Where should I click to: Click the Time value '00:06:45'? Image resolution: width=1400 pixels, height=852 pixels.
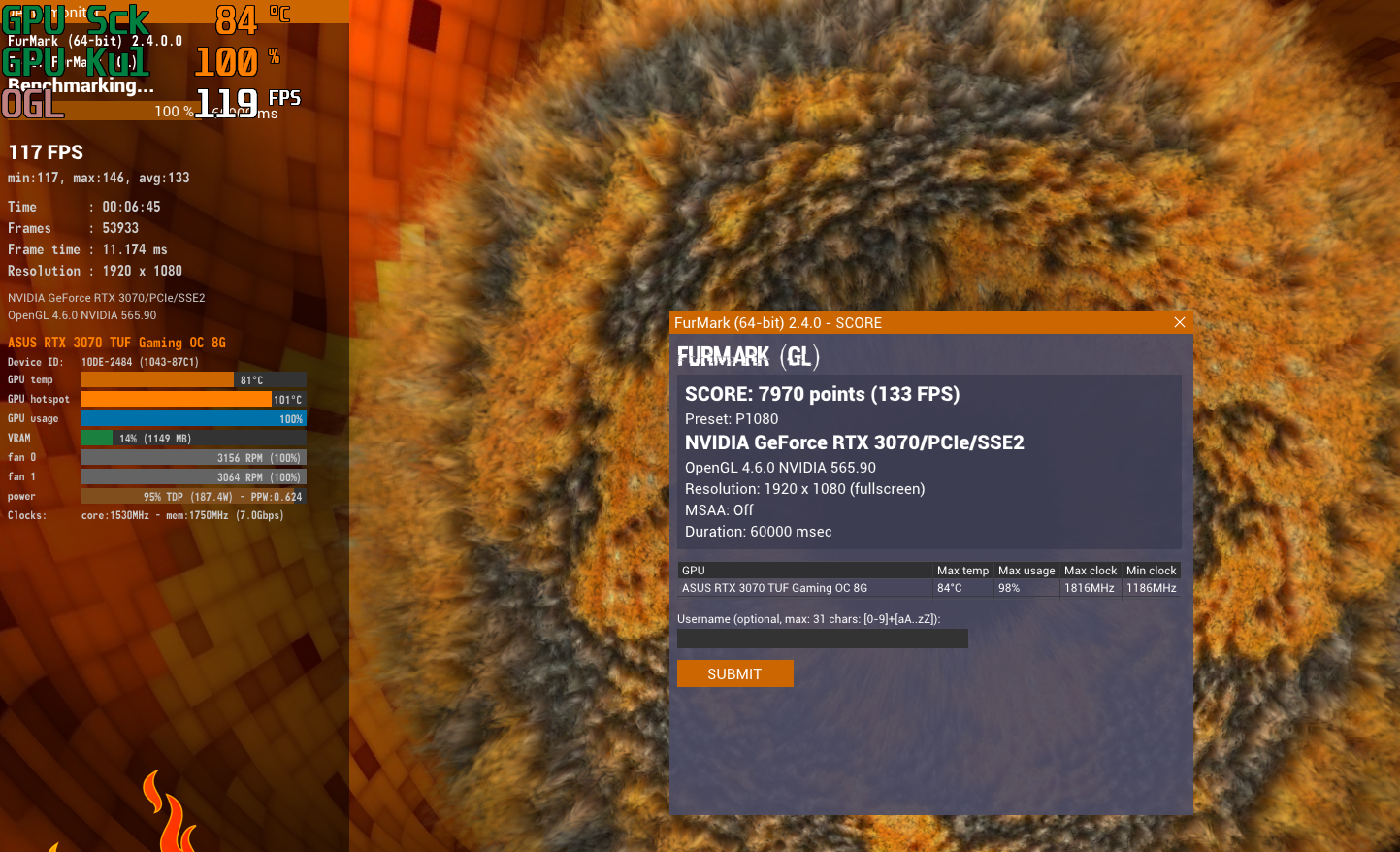[x=131, y=207]
